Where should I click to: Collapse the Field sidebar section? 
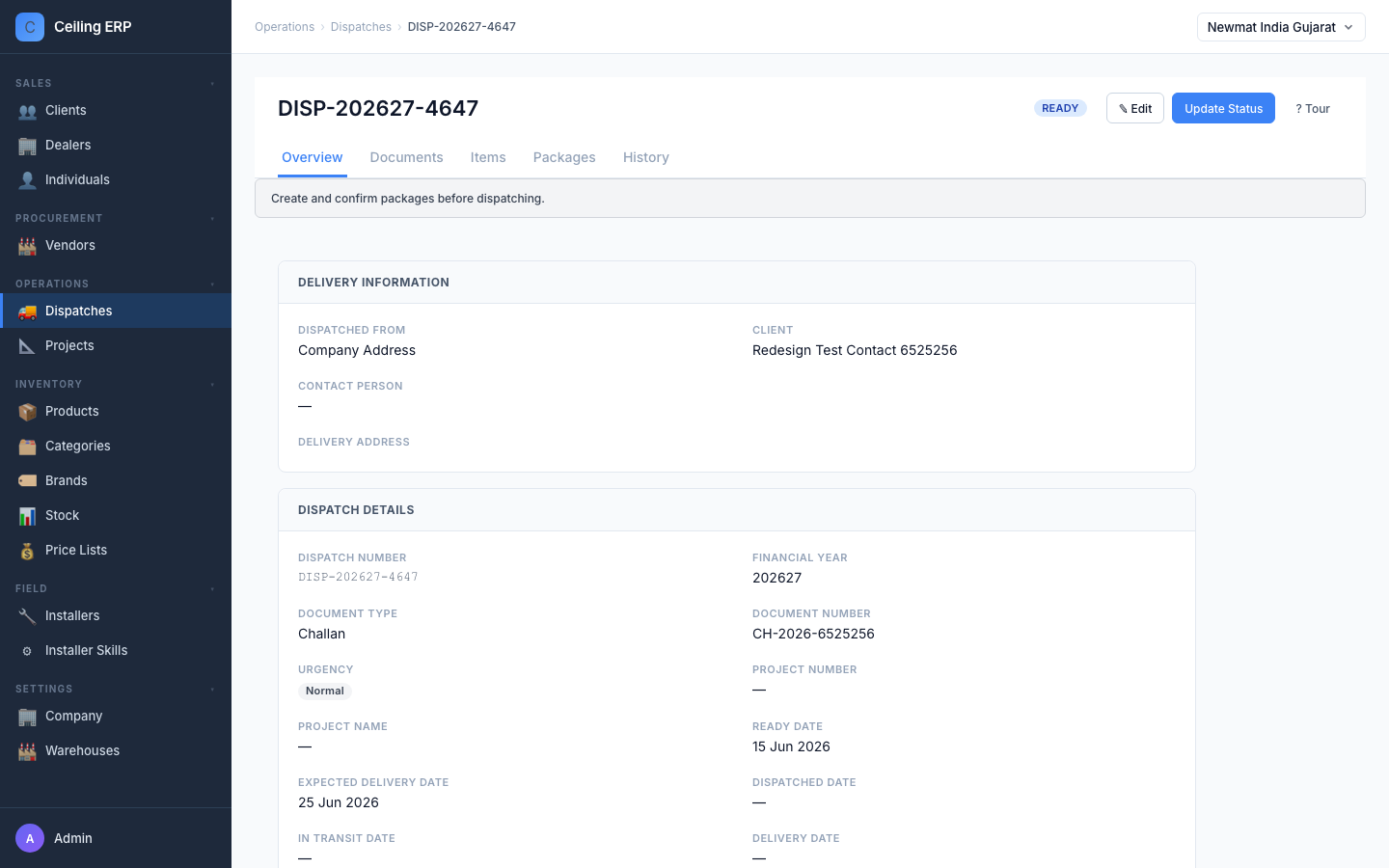tap(212, 589)
